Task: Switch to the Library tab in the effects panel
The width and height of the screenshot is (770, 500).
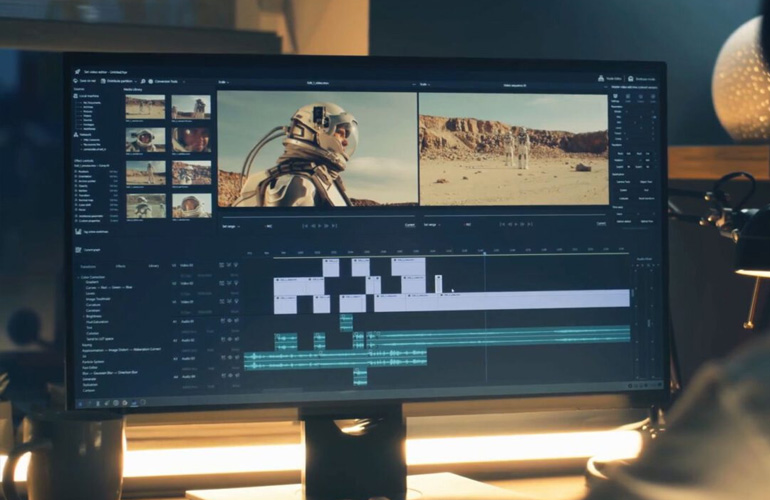Action: point(153,266)
